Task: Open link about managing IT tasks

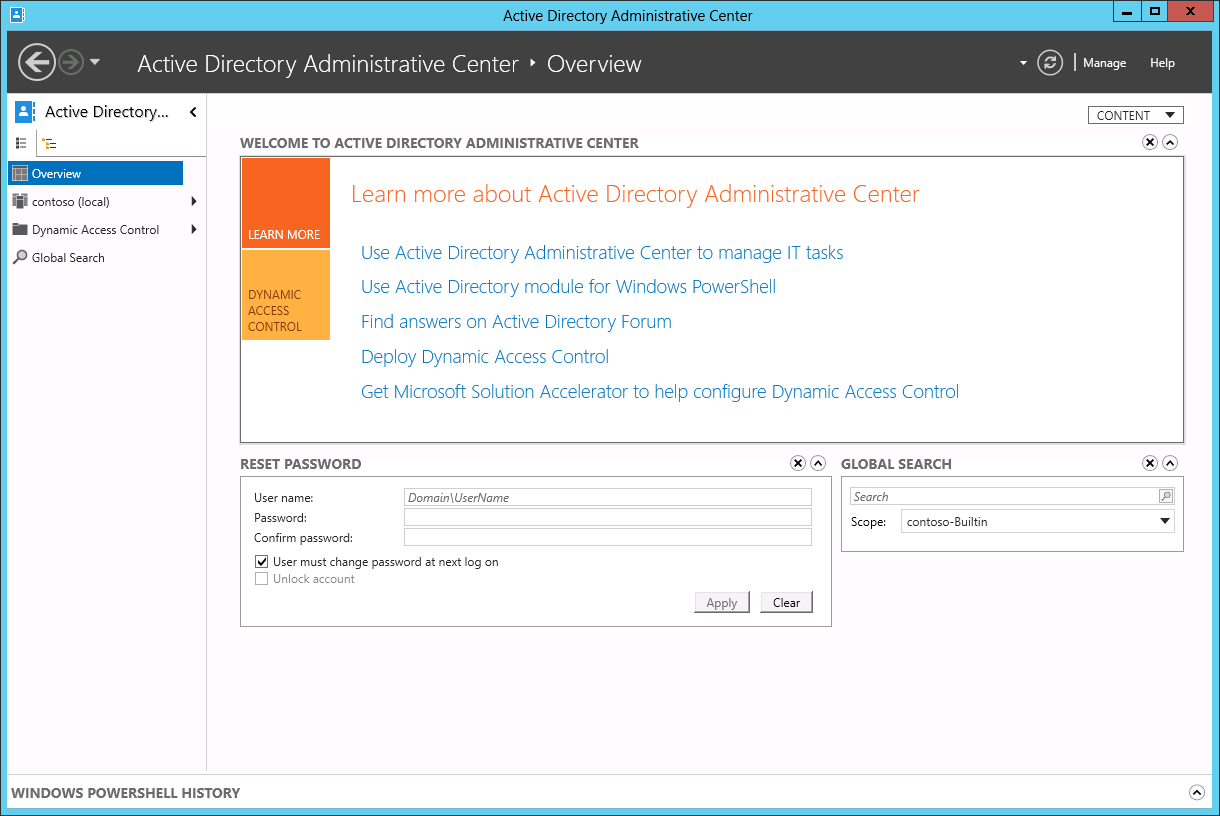Action: point(602,253)
